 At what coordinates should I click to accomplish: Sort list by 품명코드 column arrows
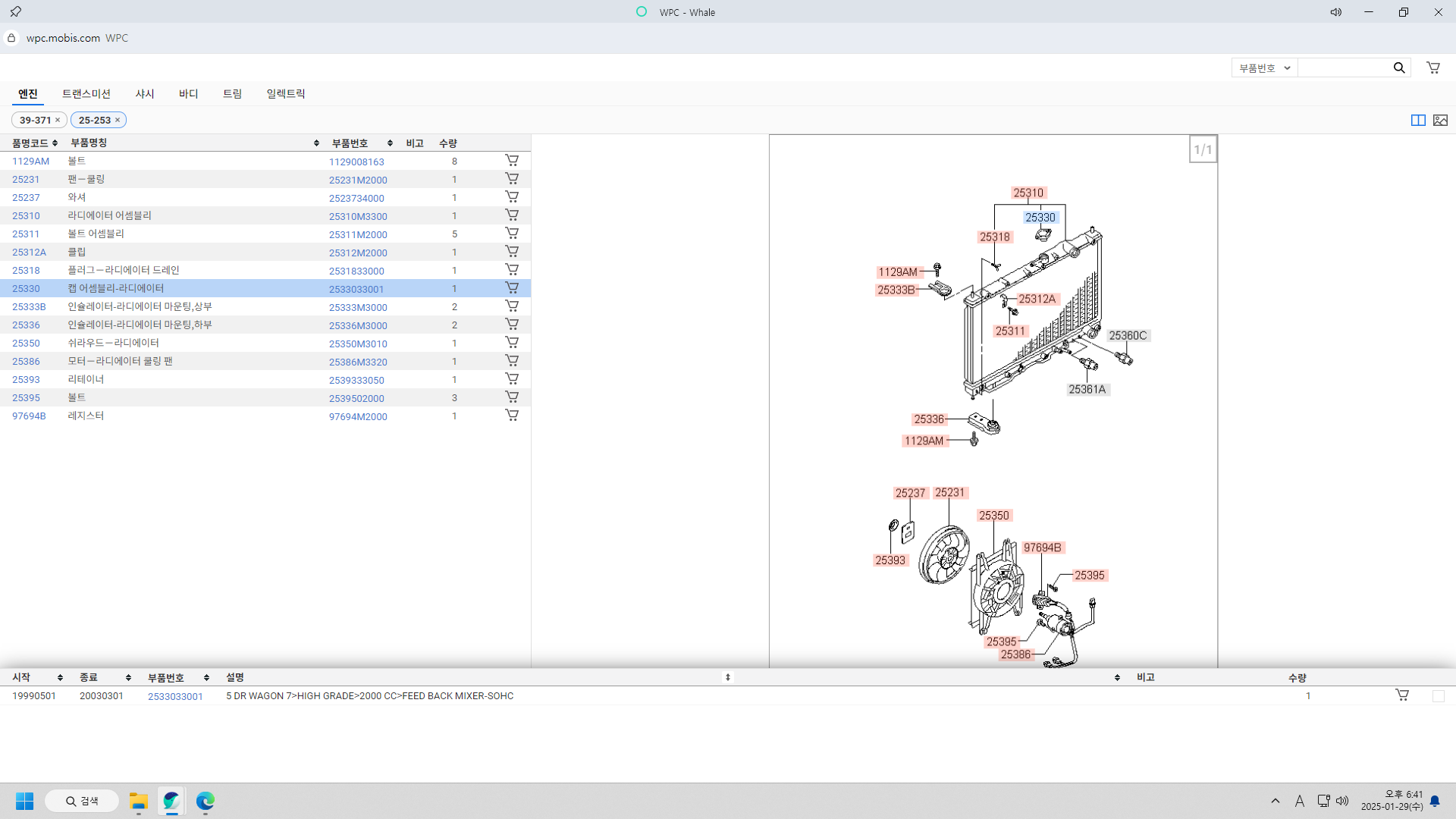click(55, 143)
